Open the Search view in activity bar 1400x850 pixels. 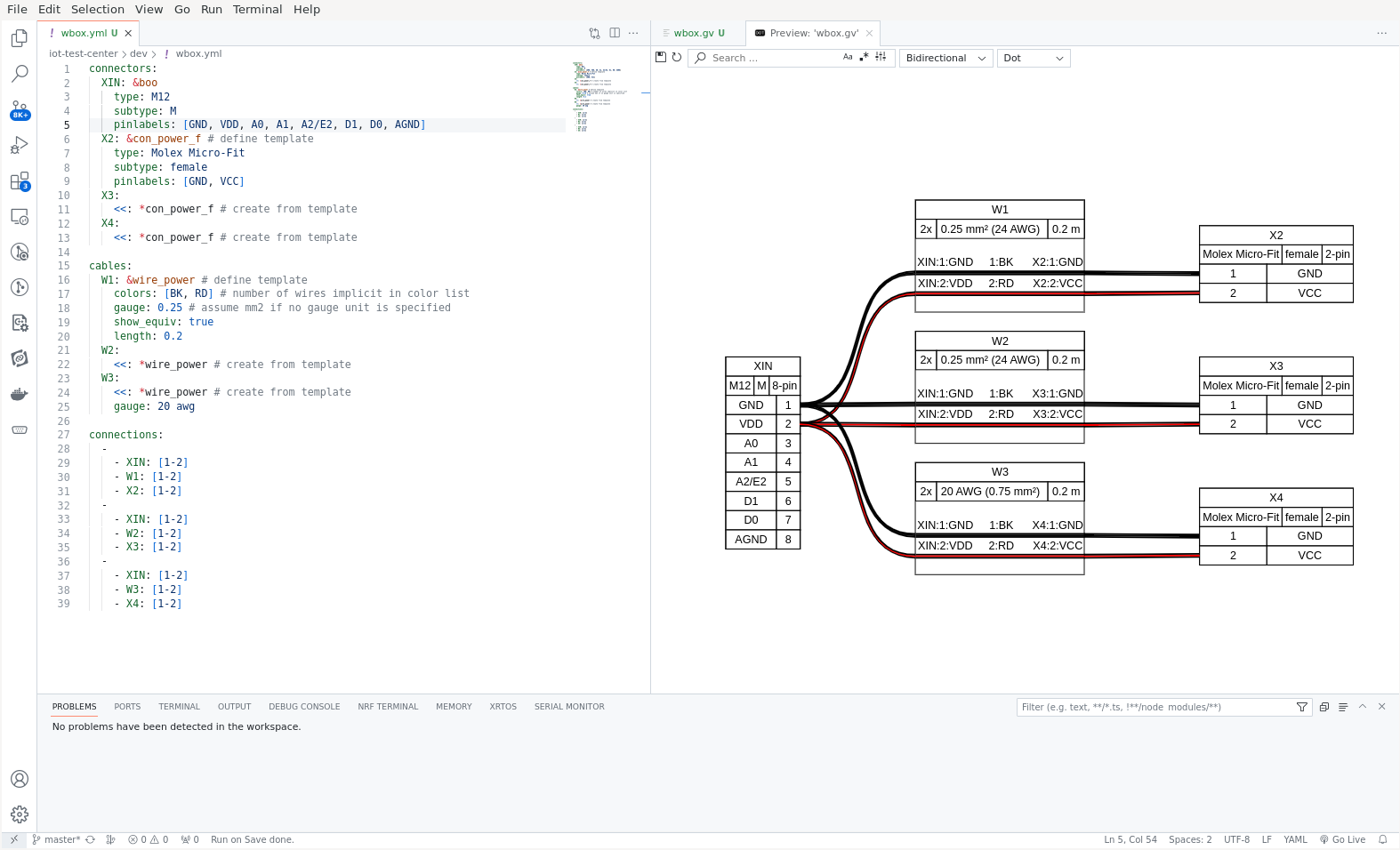19,74
